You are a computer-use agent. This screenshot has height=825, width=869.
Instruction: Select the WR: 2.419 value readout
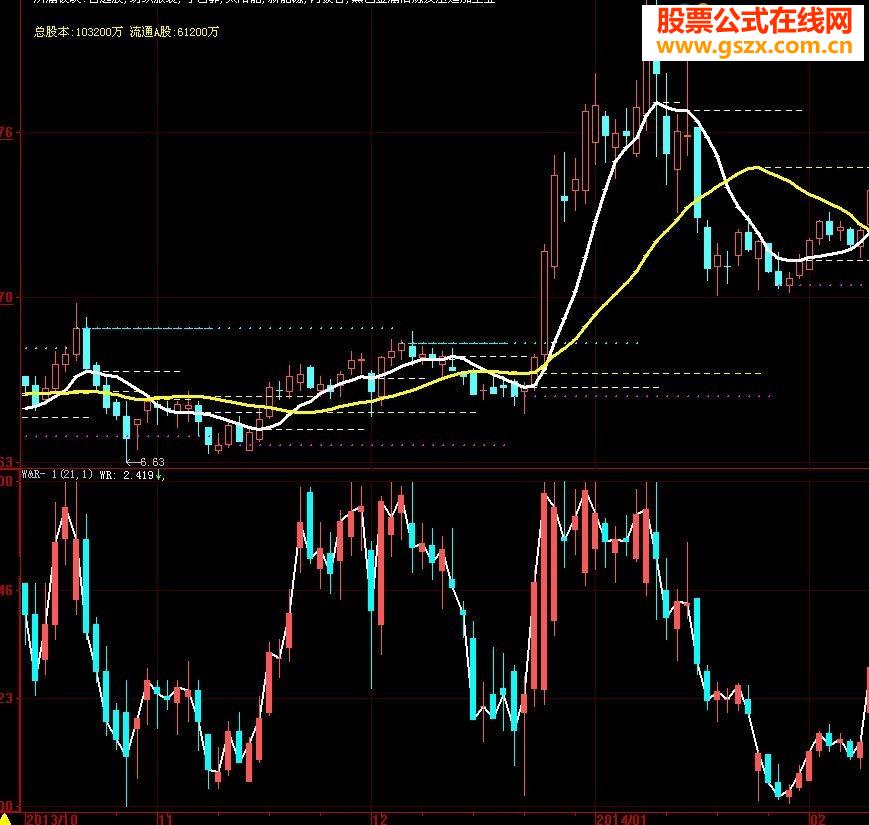coord(127,475)
